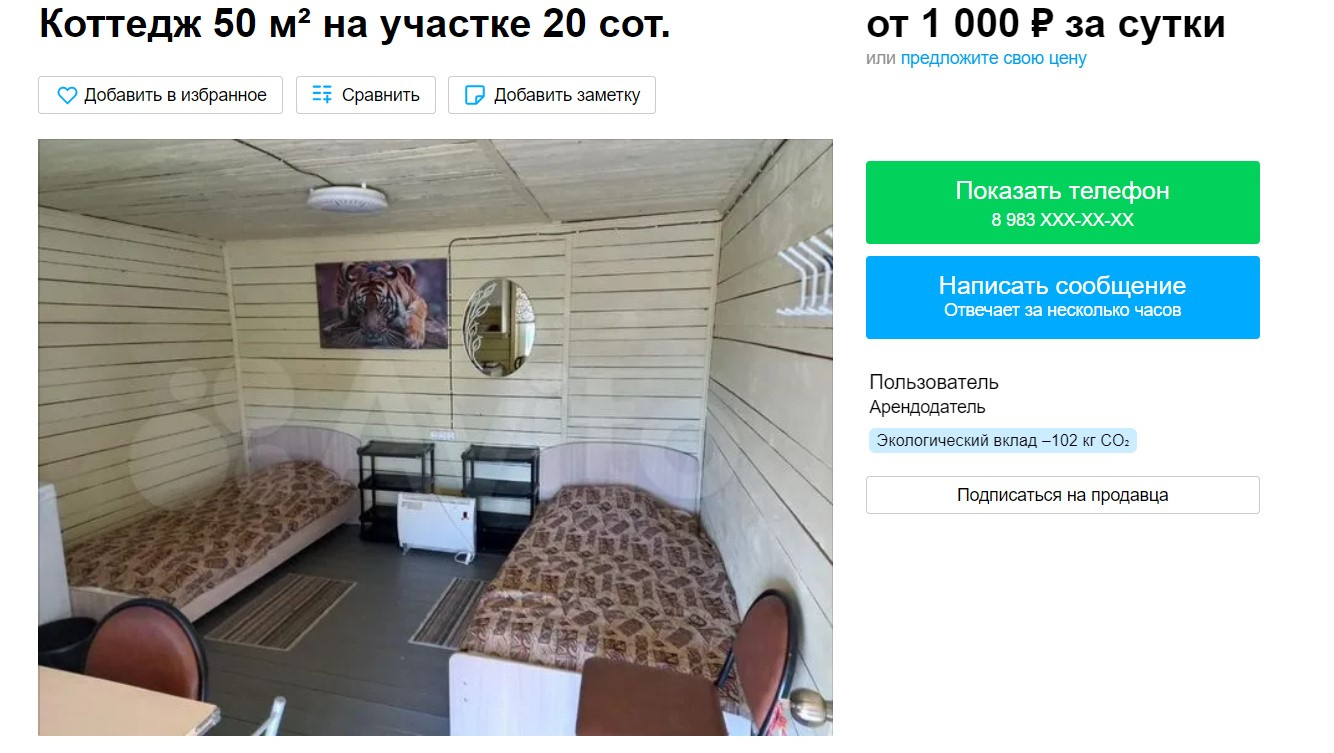
Task: Subscribe via Подписаться на продавца
Action: 1062,495
